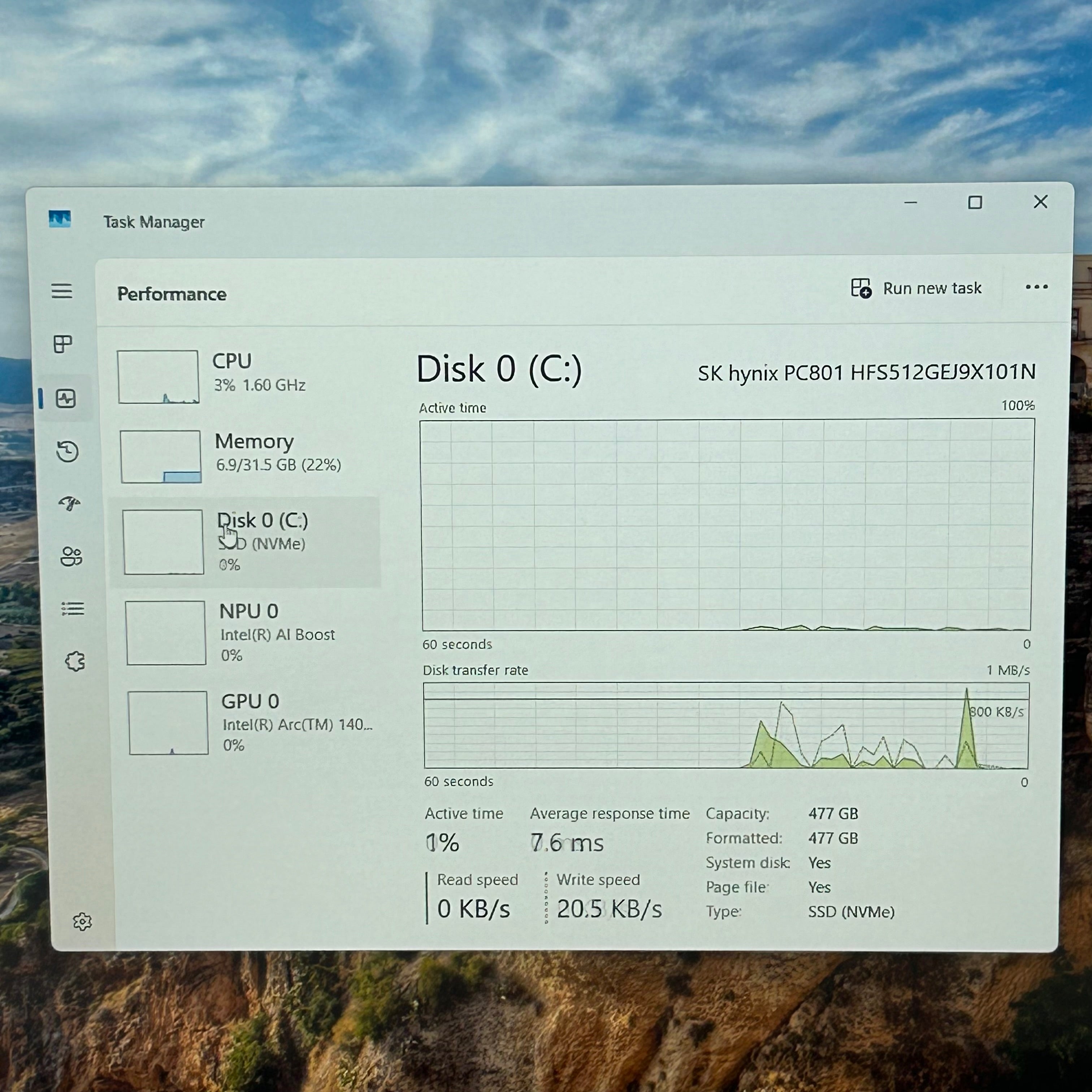Viewport: 1092px width, 1092px height.
Task: Click the Intel(R) AI Boost label
Action: pyautogui.click(x=278, y=635)
